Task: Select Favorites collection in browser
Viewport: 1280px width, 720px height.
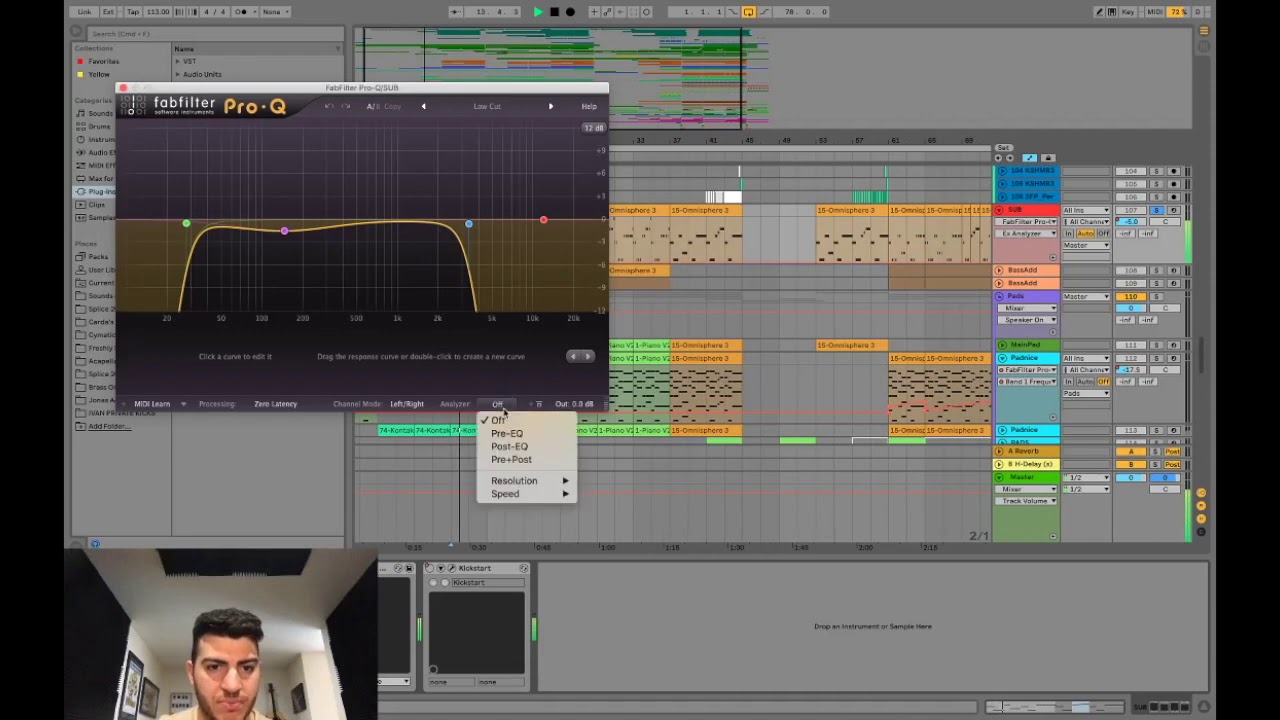Action: [x=103, y=61]
